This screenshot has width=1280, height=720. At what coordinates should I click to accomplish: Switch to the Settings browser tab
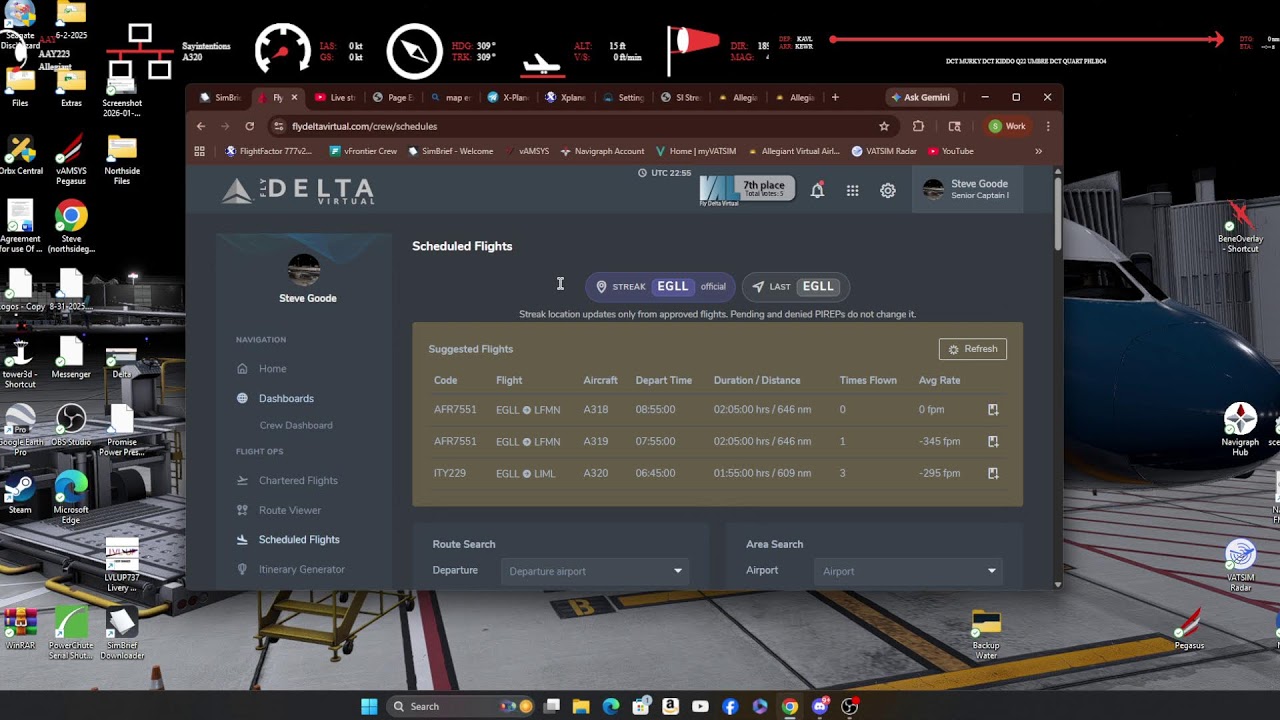[624, 97]
